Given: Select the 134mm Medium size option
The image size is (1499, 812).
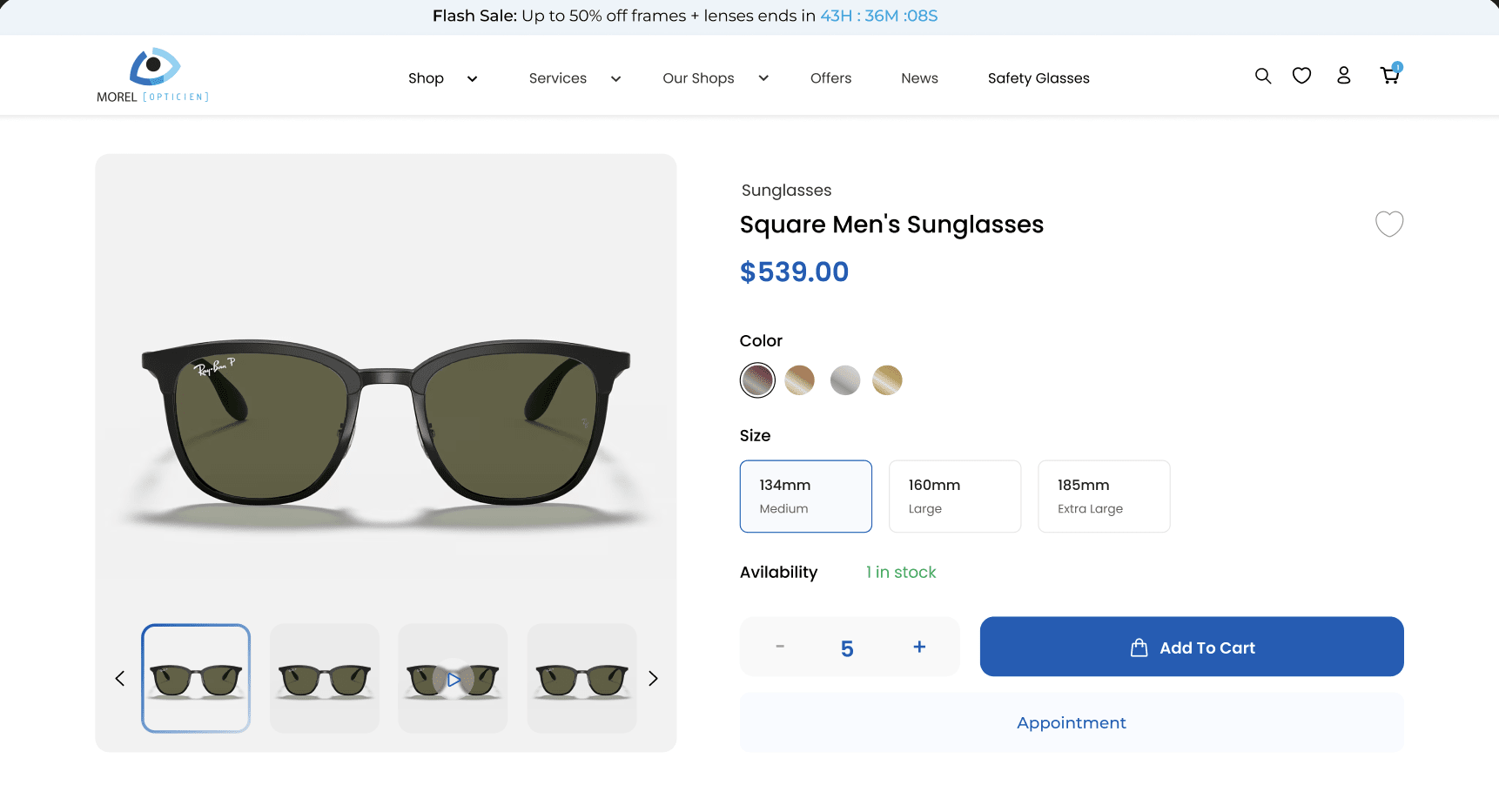Looking at the screenshot, I should 805,496.
